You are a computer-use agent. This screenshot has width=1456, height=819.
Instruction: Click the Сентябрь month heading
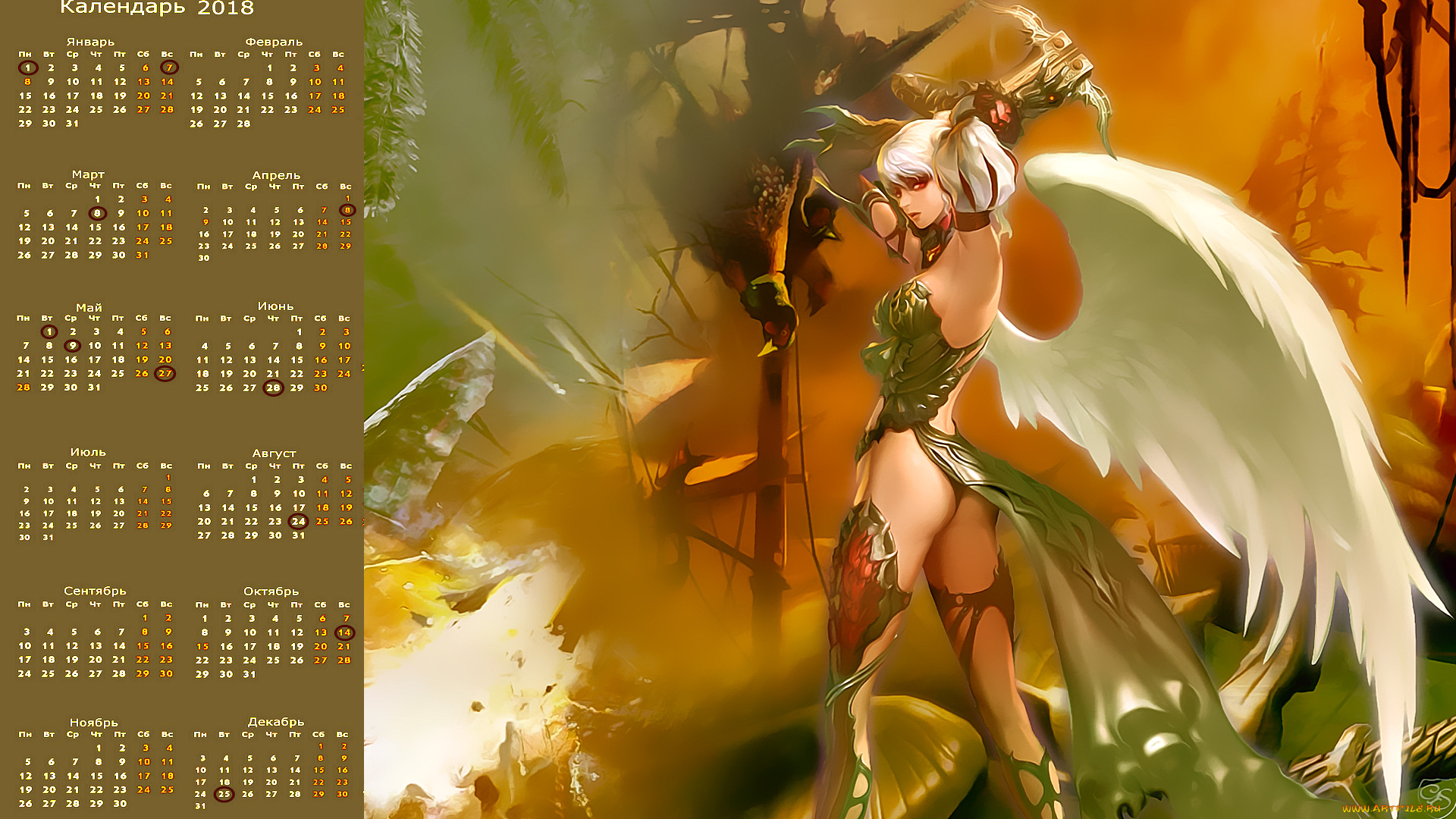[x=95, y=591]
